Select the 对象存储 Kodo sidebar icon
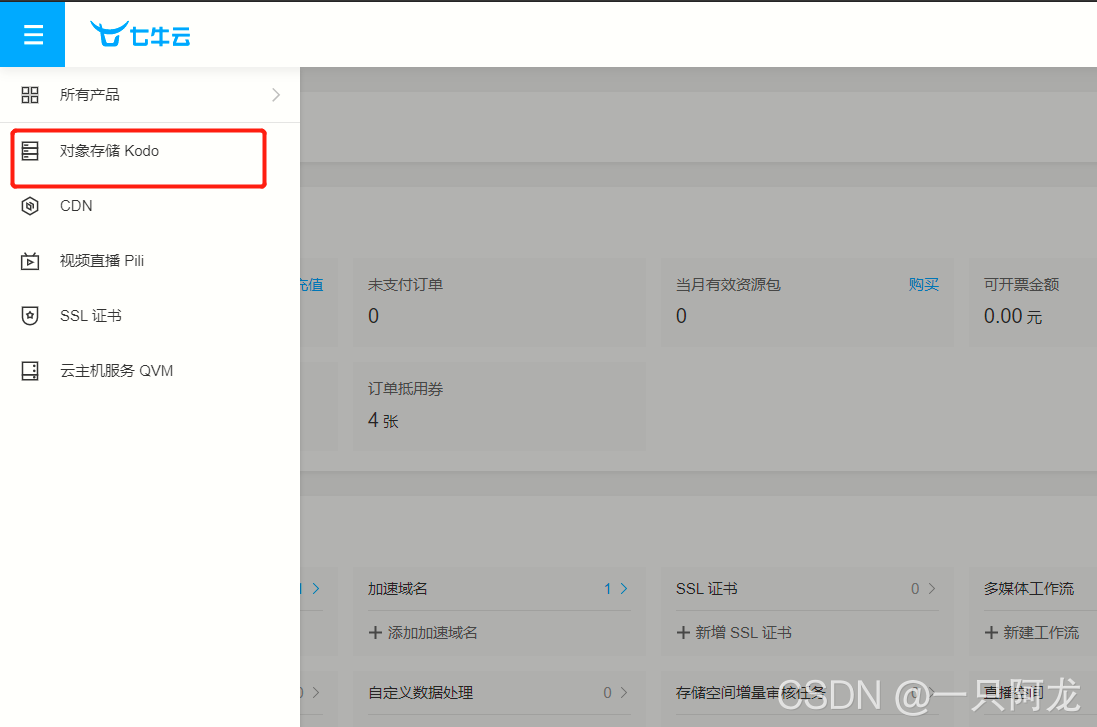The height and width of the screenshot is (727, 1097). 30,150
